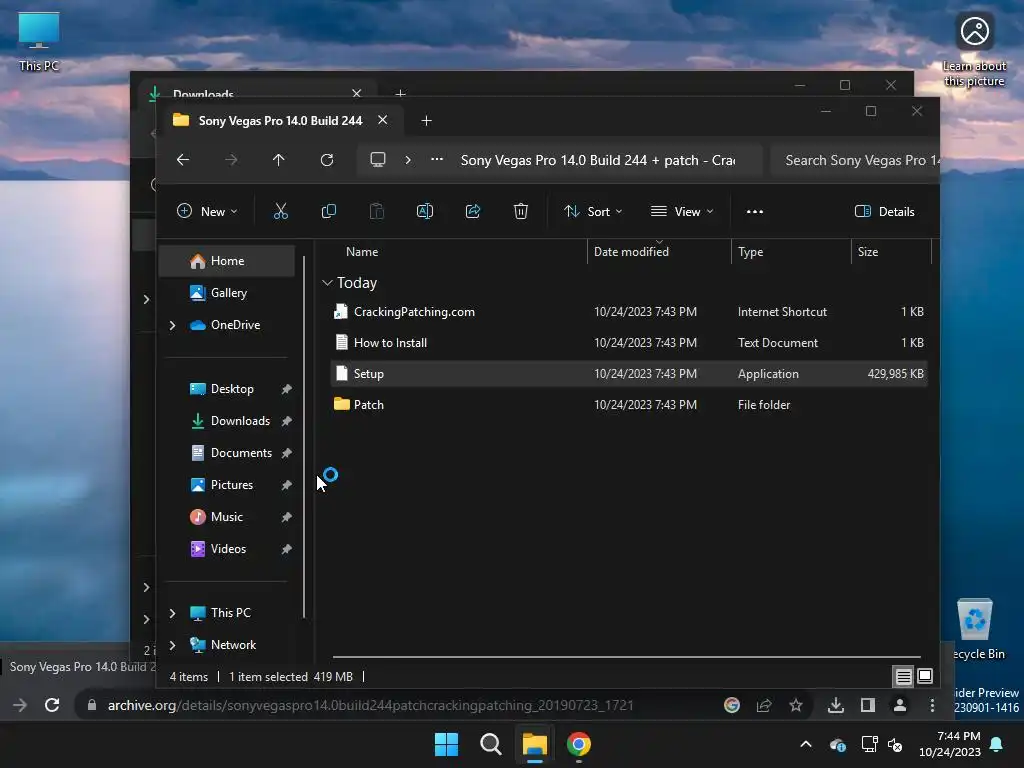Click File Explorer icon on taskbar
Image resolution: width=1024 pixels, height=768 pixels.
(534, 744)
